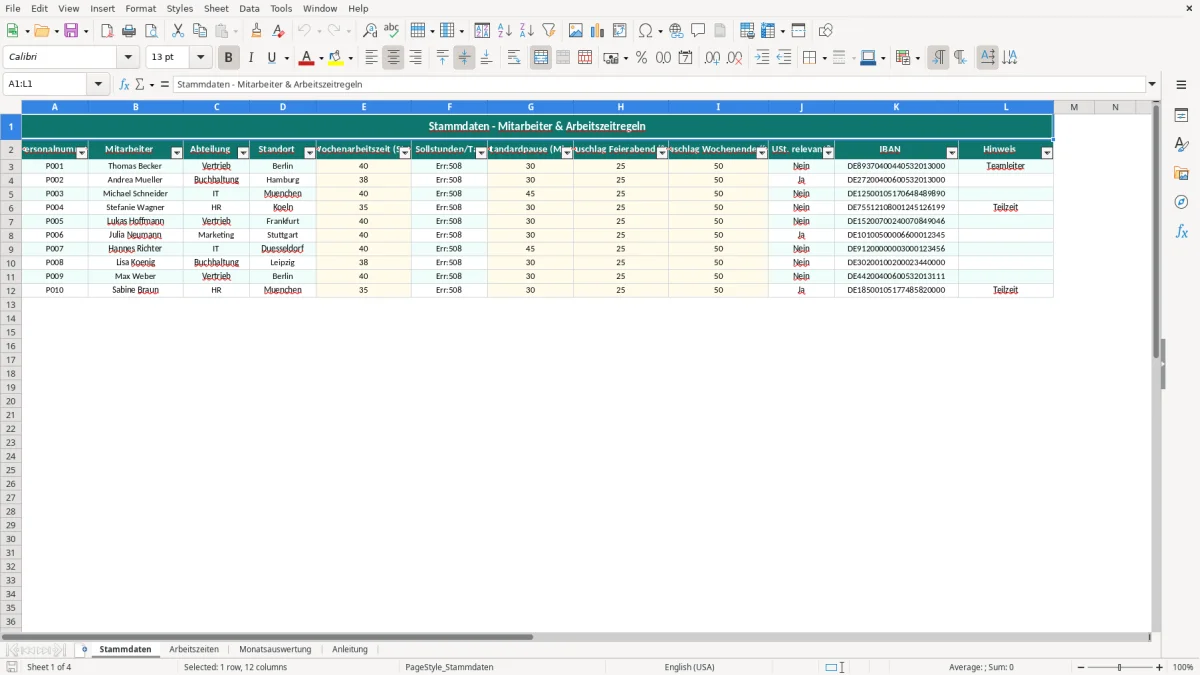Image resolution: width=1200 pixels, height=675 pixels.
Task: Open the Sheet menu
Action: pos(216,8)
